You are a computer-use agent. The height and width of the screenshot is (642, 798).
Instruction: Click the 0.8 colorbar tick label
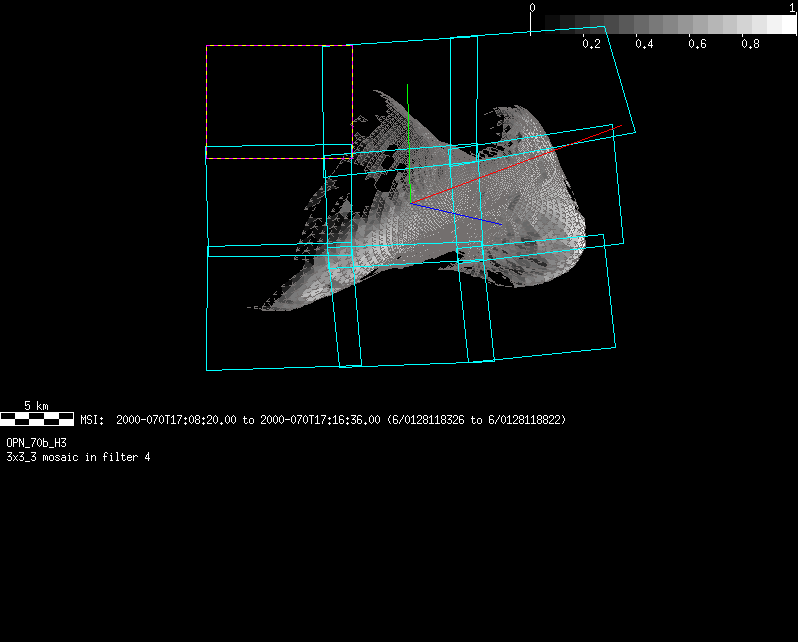point(750,45)
